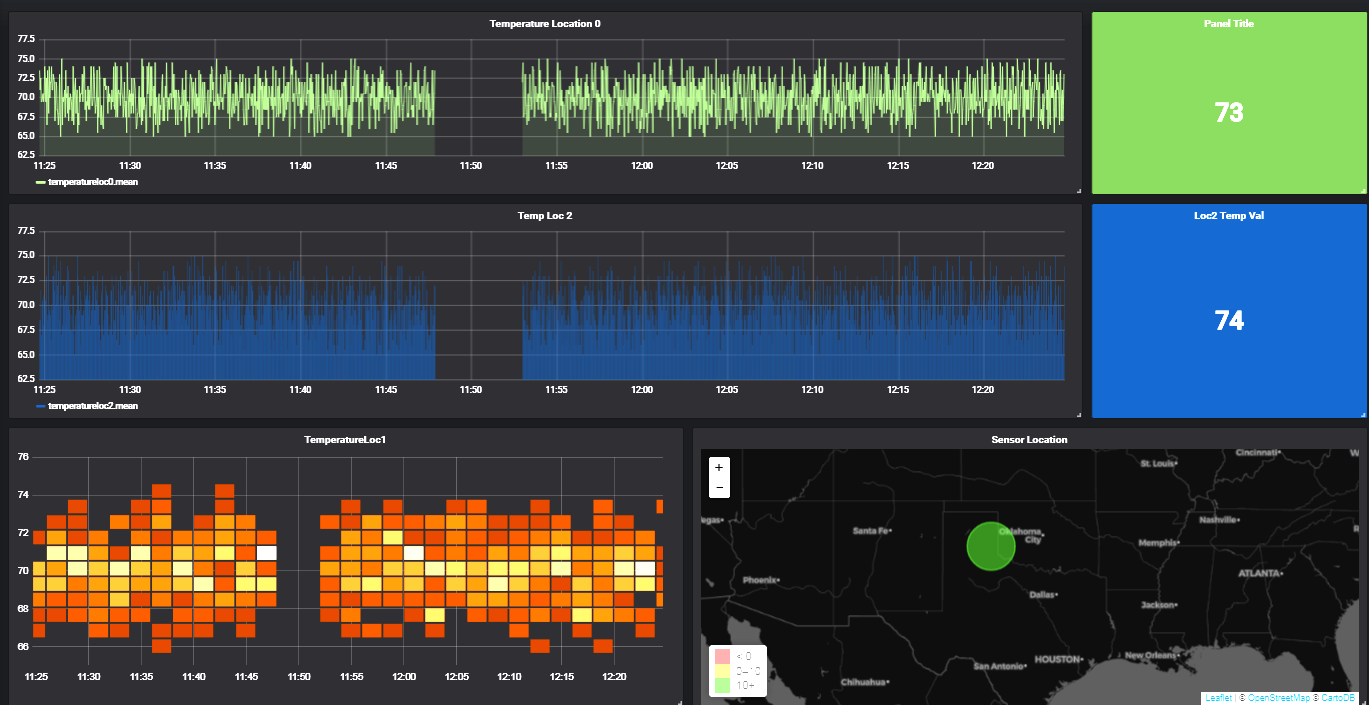The width and height of the screenshot is (1369, 705).
Task: Click the green sensor circle near Oklahoma City
Action: (x=991, y=546)
